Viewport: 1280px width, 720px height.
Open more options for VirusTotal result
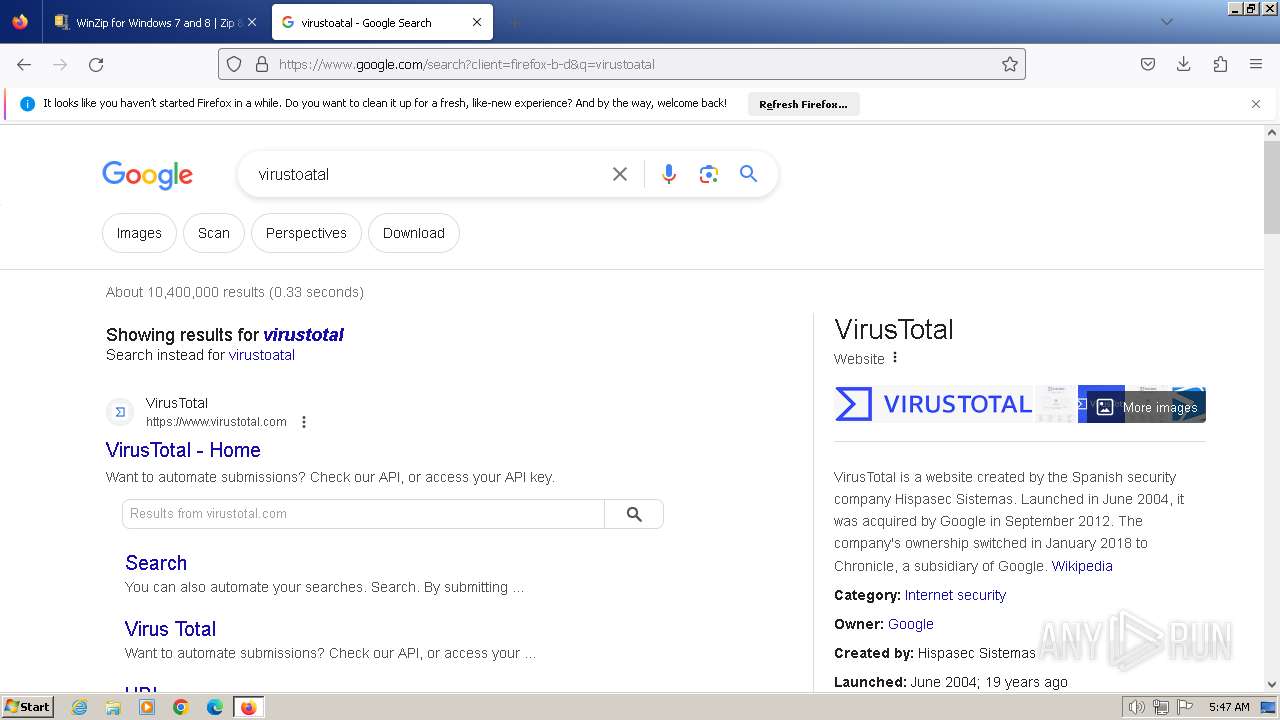coord(304,422)
